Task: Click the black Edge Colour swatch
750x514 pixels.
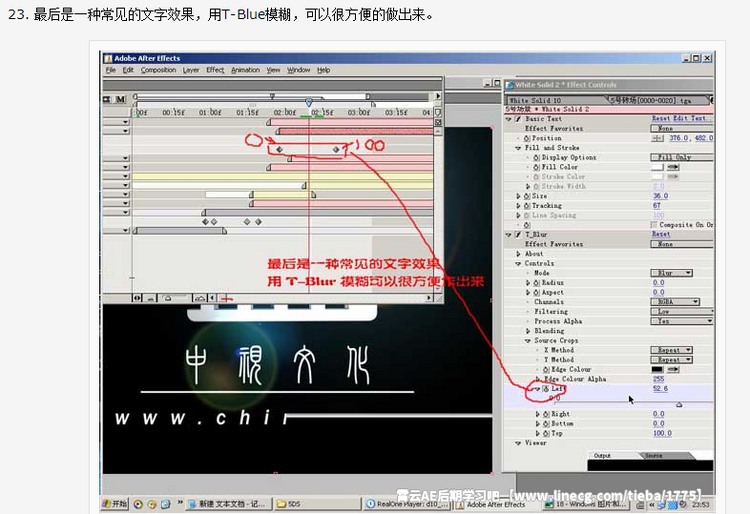Action: [x=658, y=369]
